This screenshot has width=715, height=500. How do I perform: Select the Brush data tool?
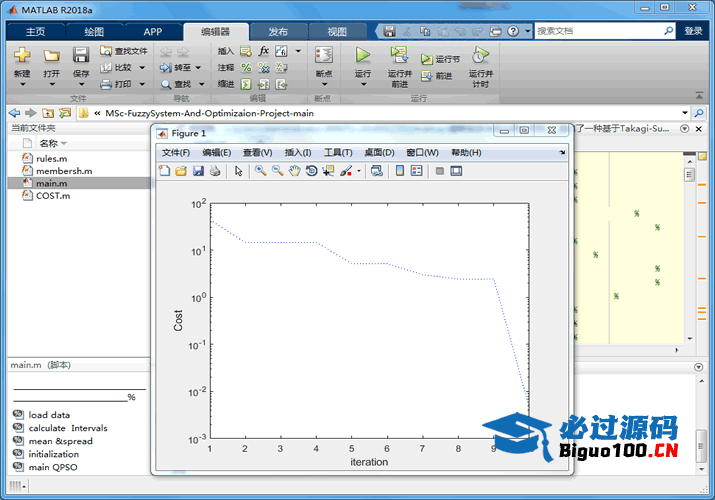(346, 171)
